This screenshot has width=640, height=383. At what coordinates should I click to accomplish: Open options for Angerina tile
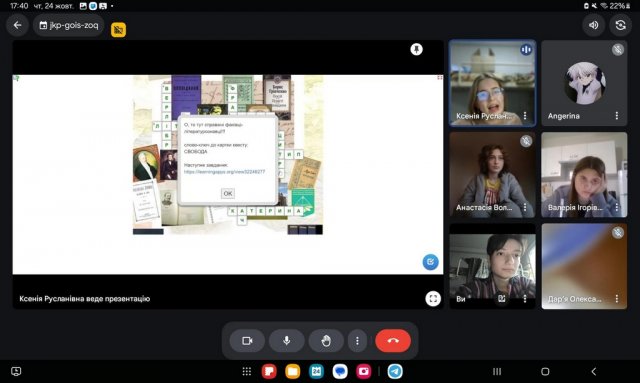(x=617, y=116)
